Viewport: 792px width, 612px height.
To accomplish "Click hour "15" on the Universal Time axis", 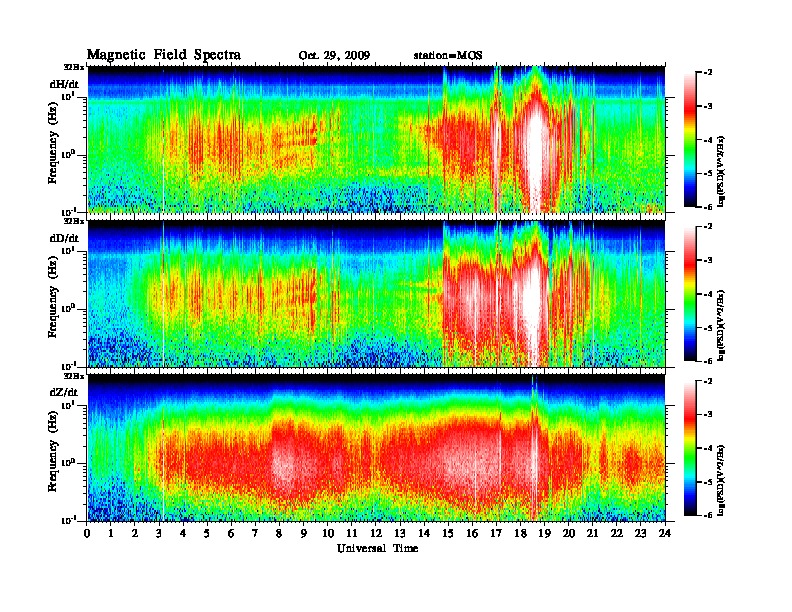I will tap(448, 534).
